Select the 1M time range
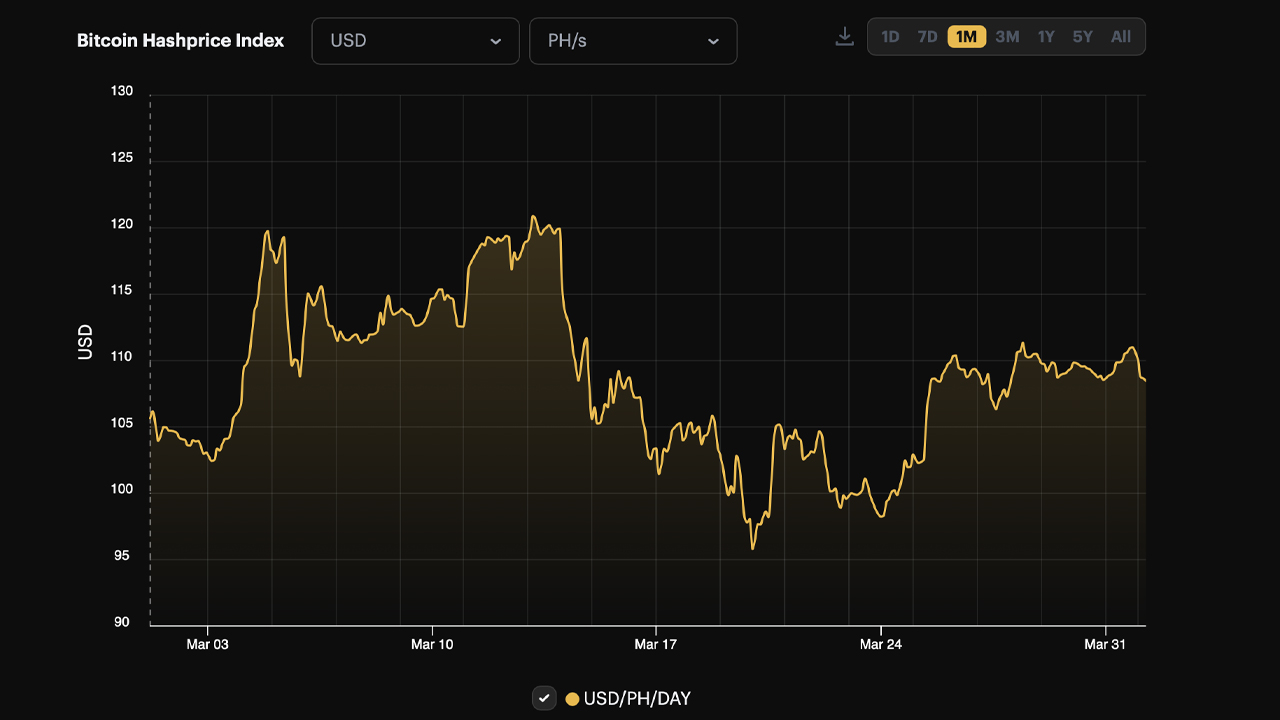 point(967,37)
